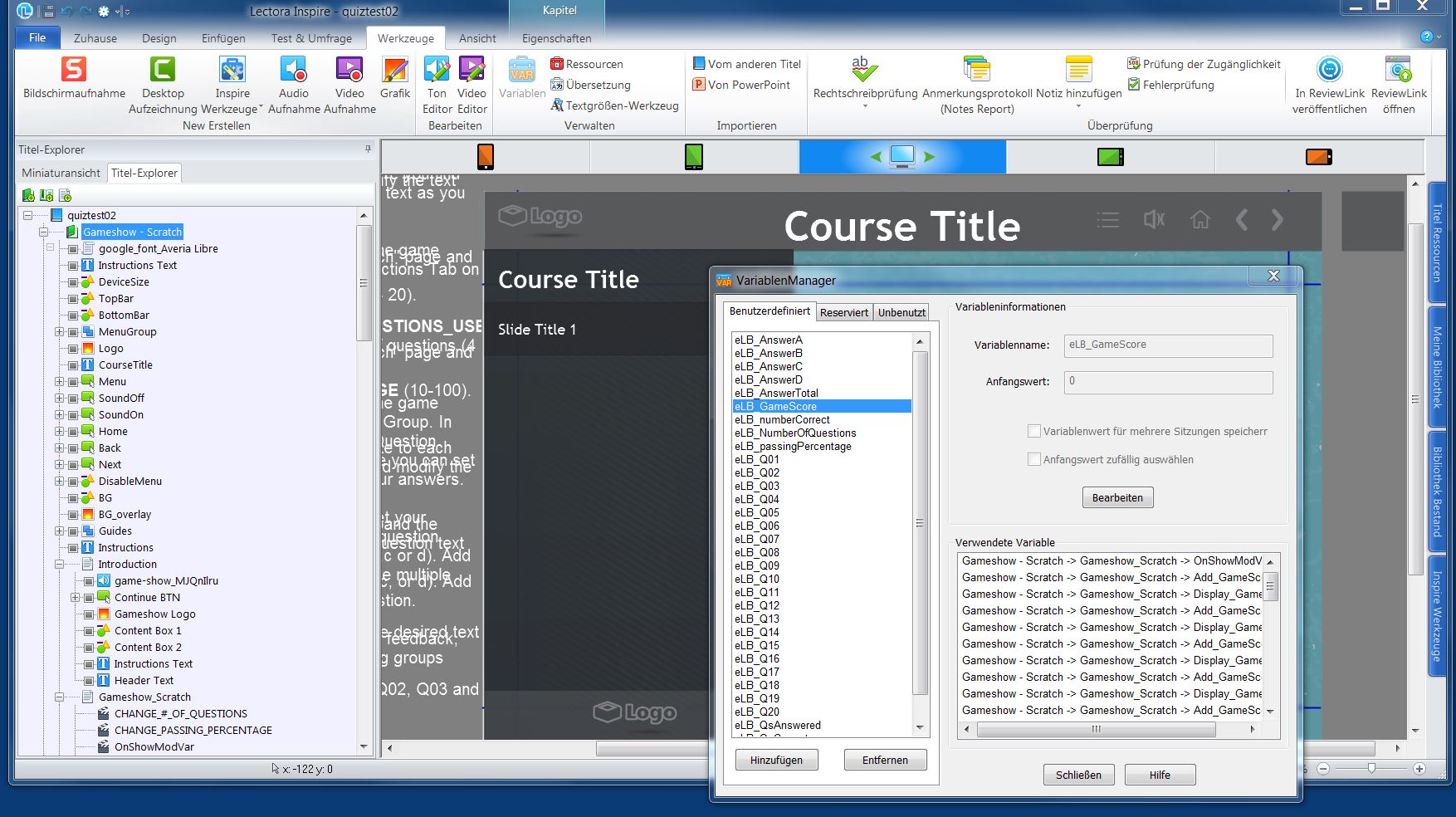1456x817 pixels.
Task: Select eLB_passingPercentage variable
Action: tap(793, 446)
